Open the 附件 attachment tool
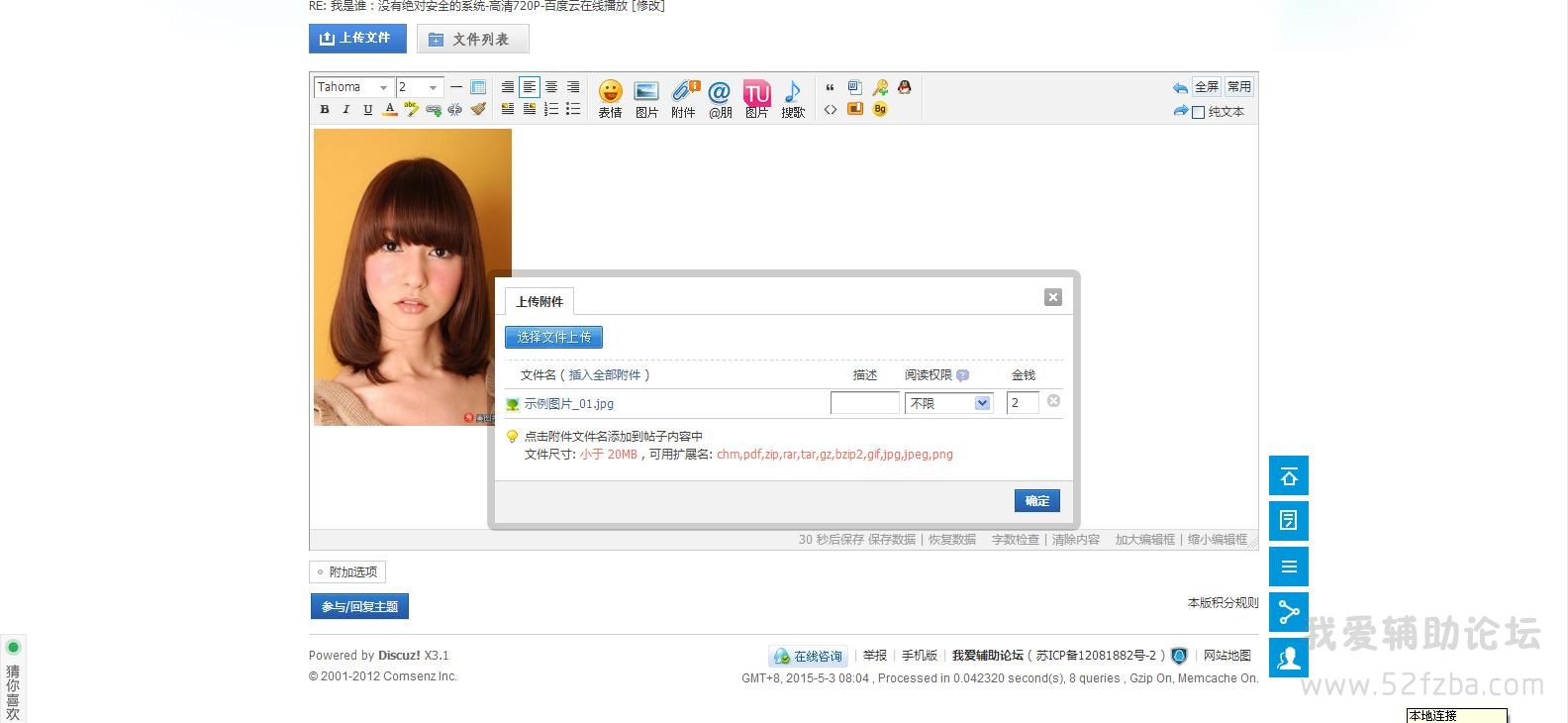Screen dimensions: 1568x723 (x=684, y=99)
